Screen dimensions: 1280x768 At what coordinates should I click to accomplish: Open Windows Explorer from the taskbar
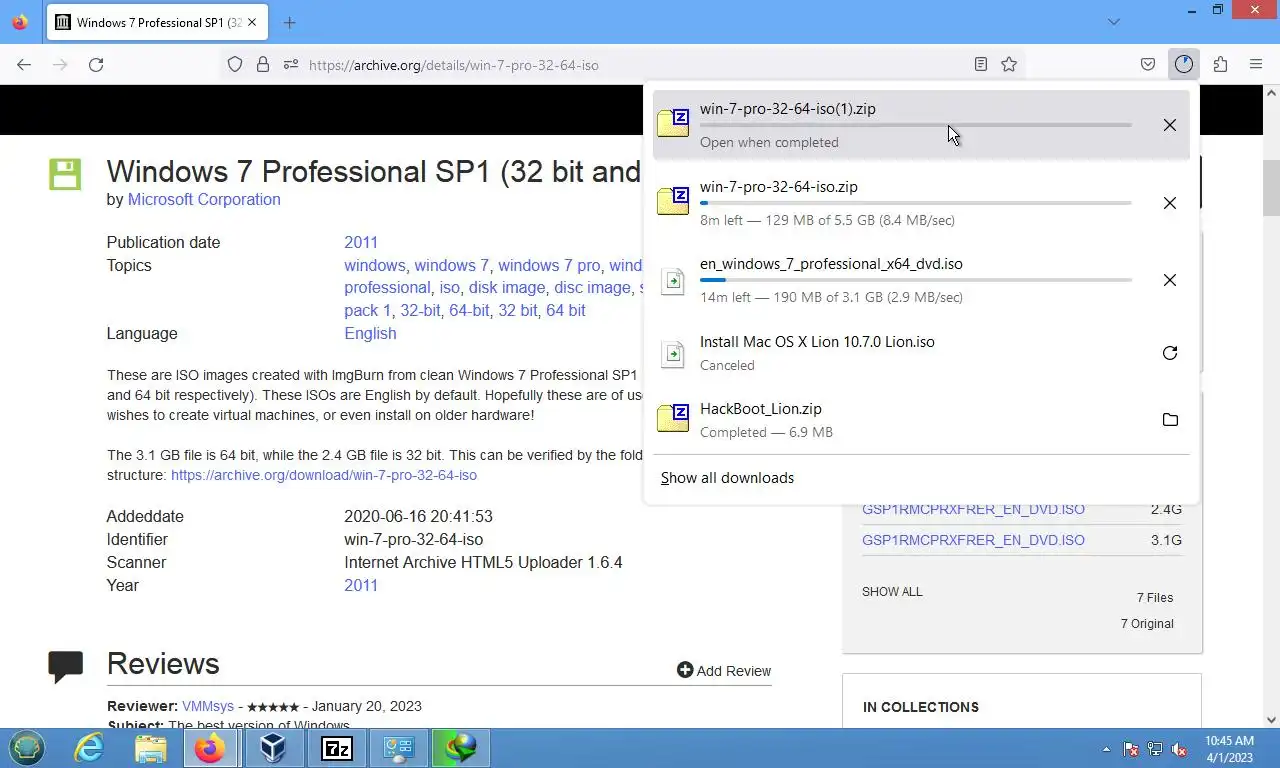pos(150,748)
